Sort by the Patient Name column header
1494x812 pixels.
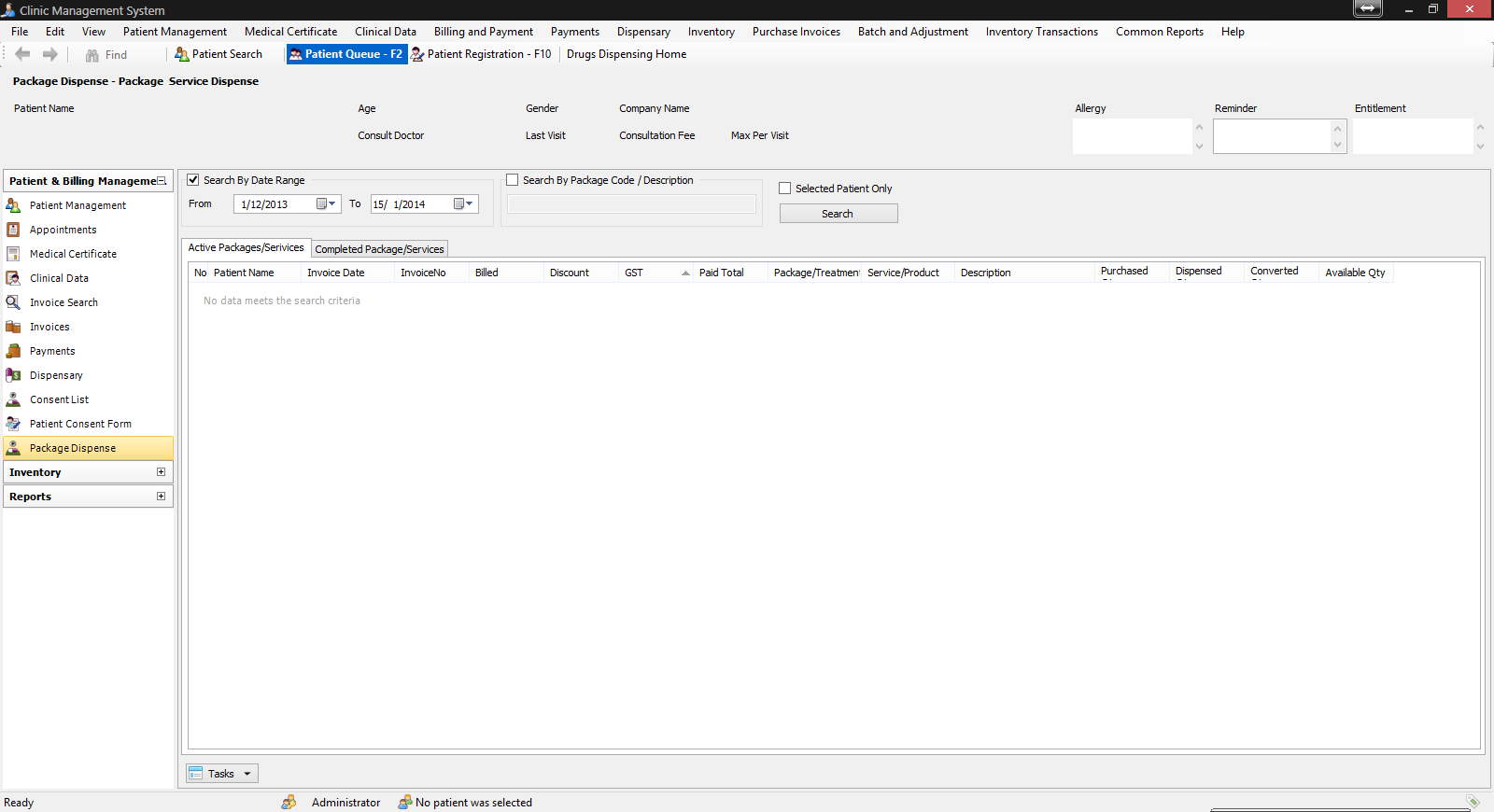(x=255, y=273)
